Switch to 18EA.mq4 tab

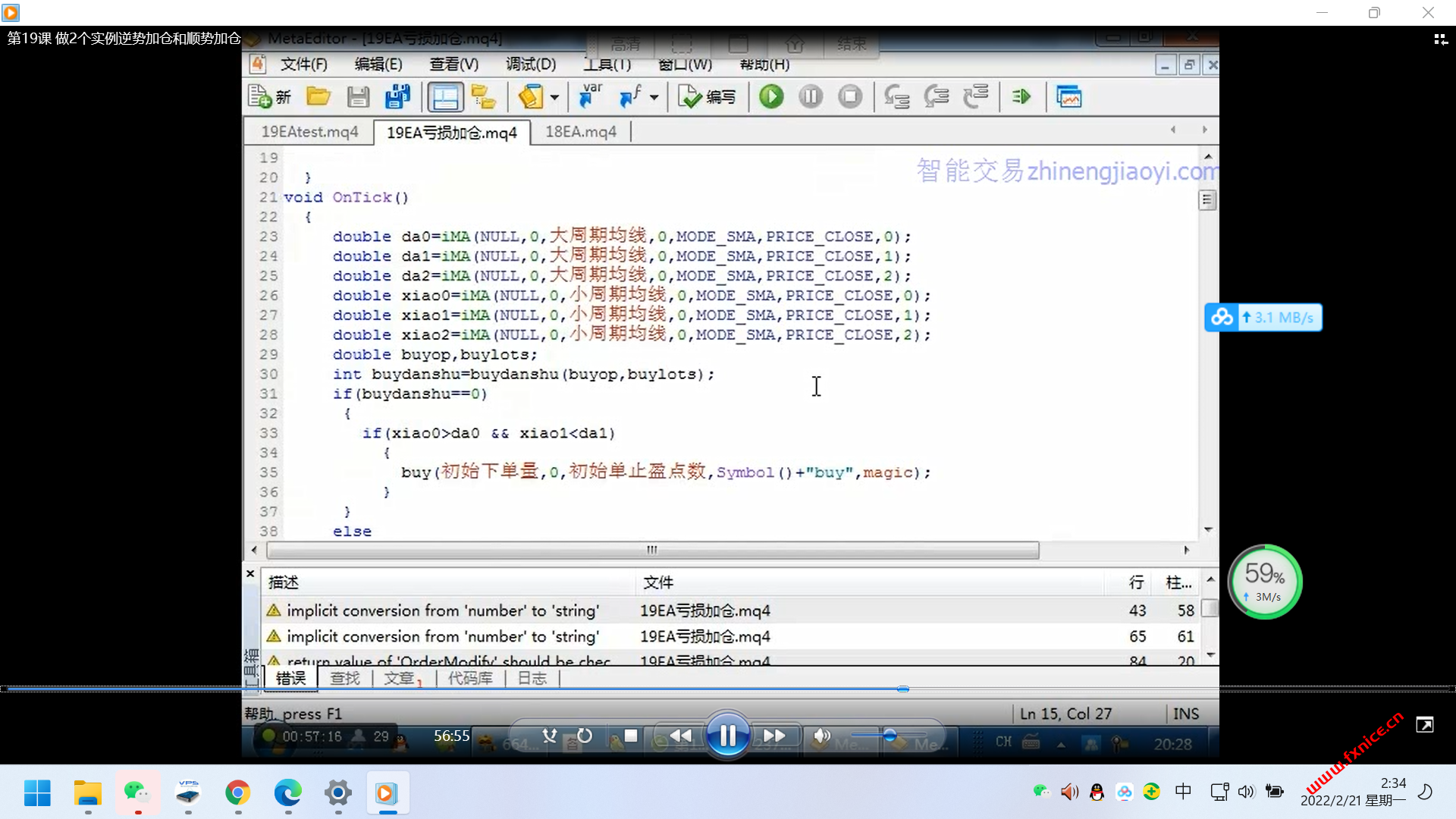coord(581,132)
